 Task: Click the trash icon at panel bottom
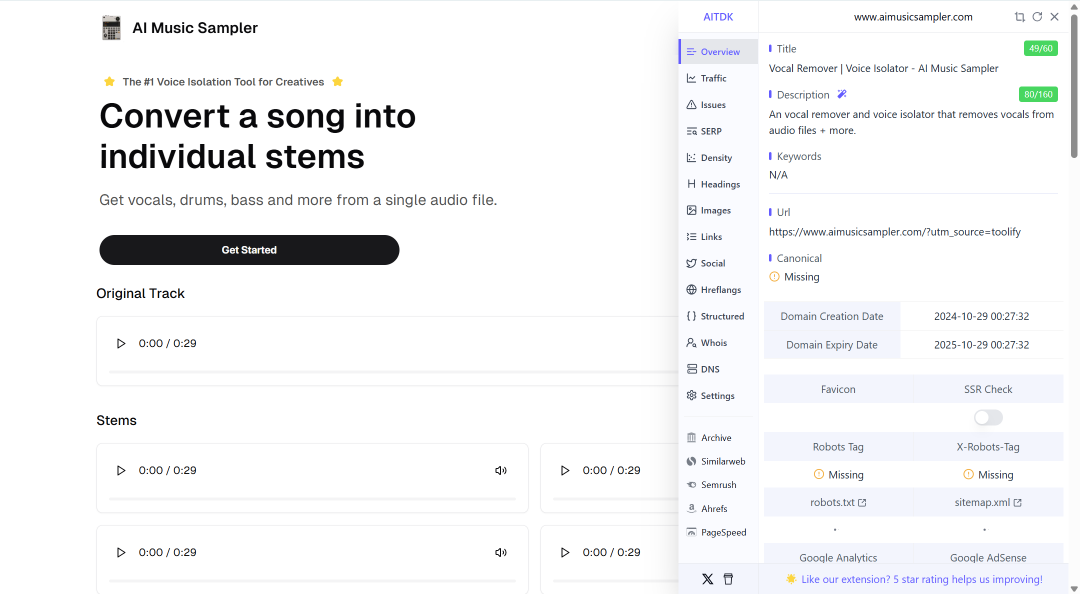728,579
